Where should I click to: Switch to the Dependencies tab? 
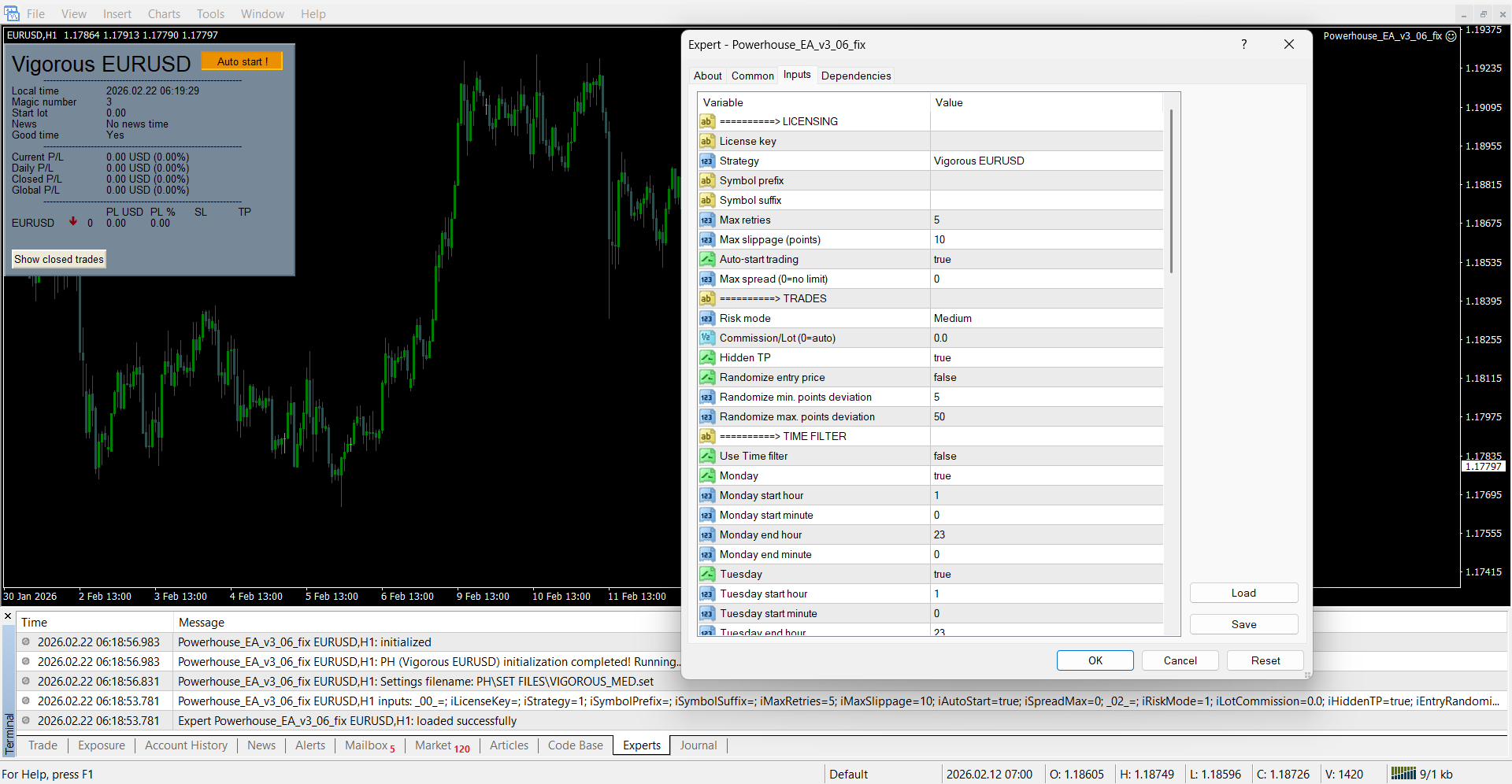pos(855,76)
